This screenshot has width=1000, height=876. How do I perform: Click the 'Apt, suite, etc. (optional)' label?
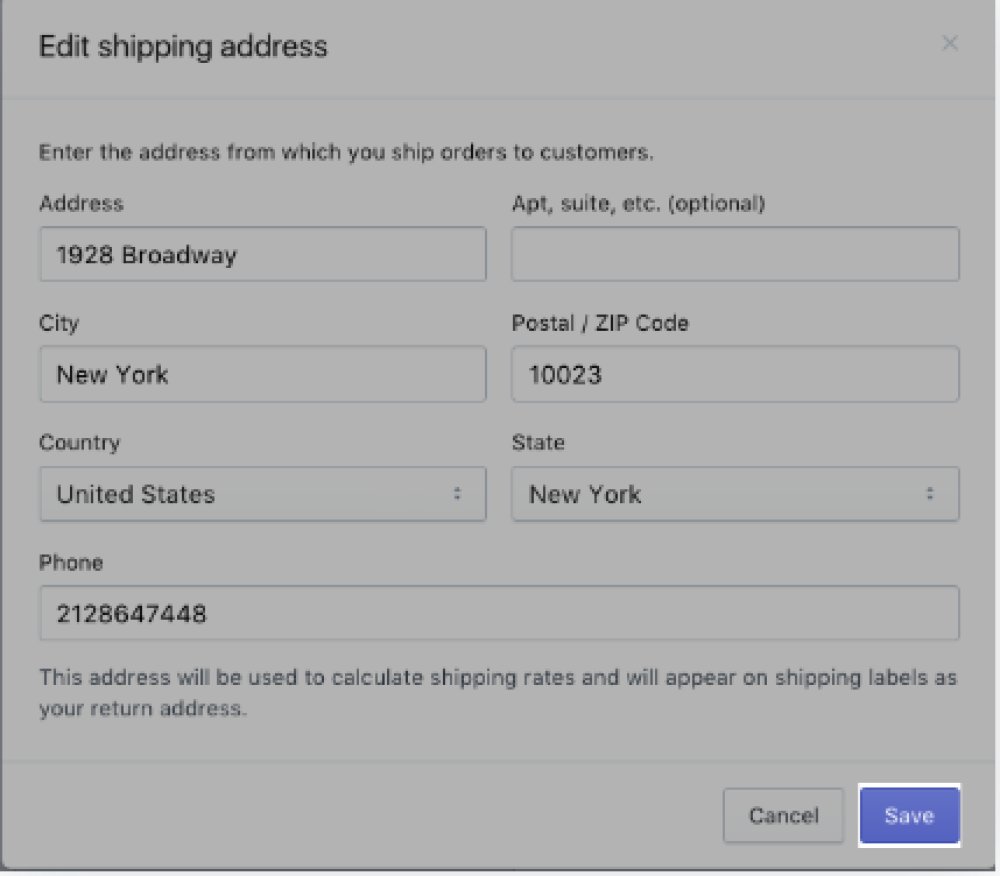click(638, 203)
